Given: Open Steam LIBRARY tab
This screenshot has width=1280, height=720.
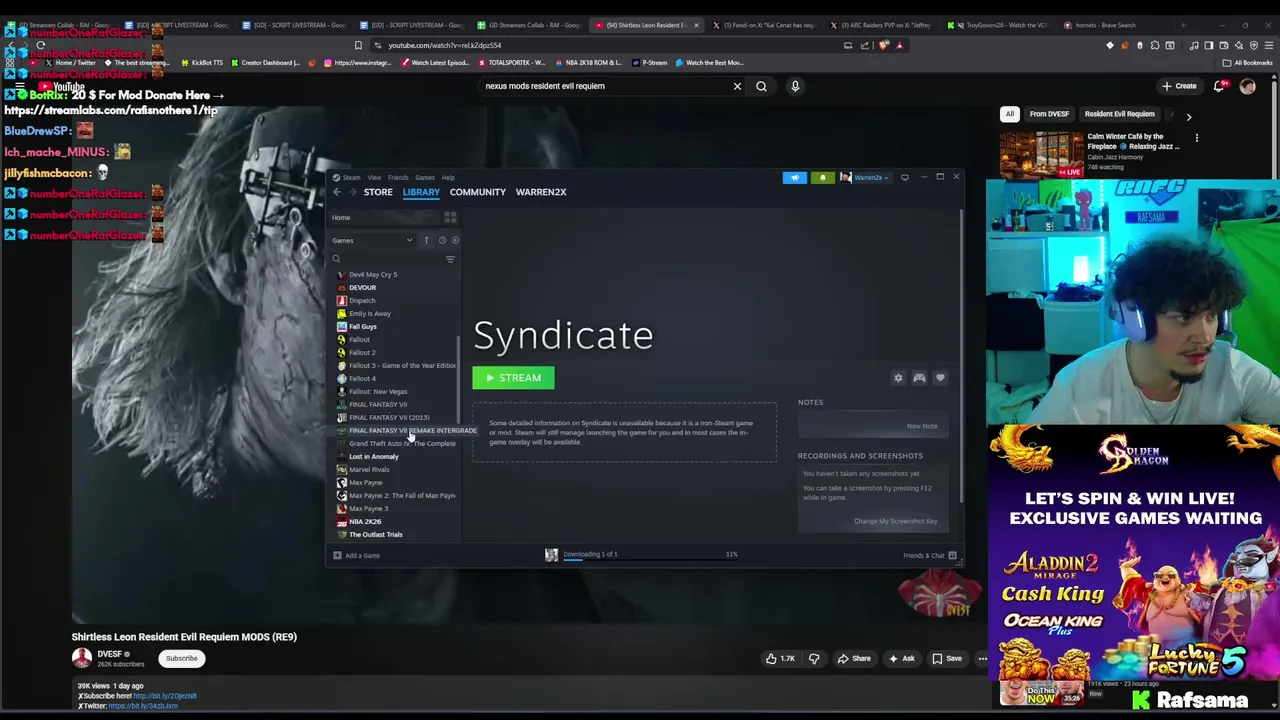Looking at the screenshot, I should tap(421, 192).
